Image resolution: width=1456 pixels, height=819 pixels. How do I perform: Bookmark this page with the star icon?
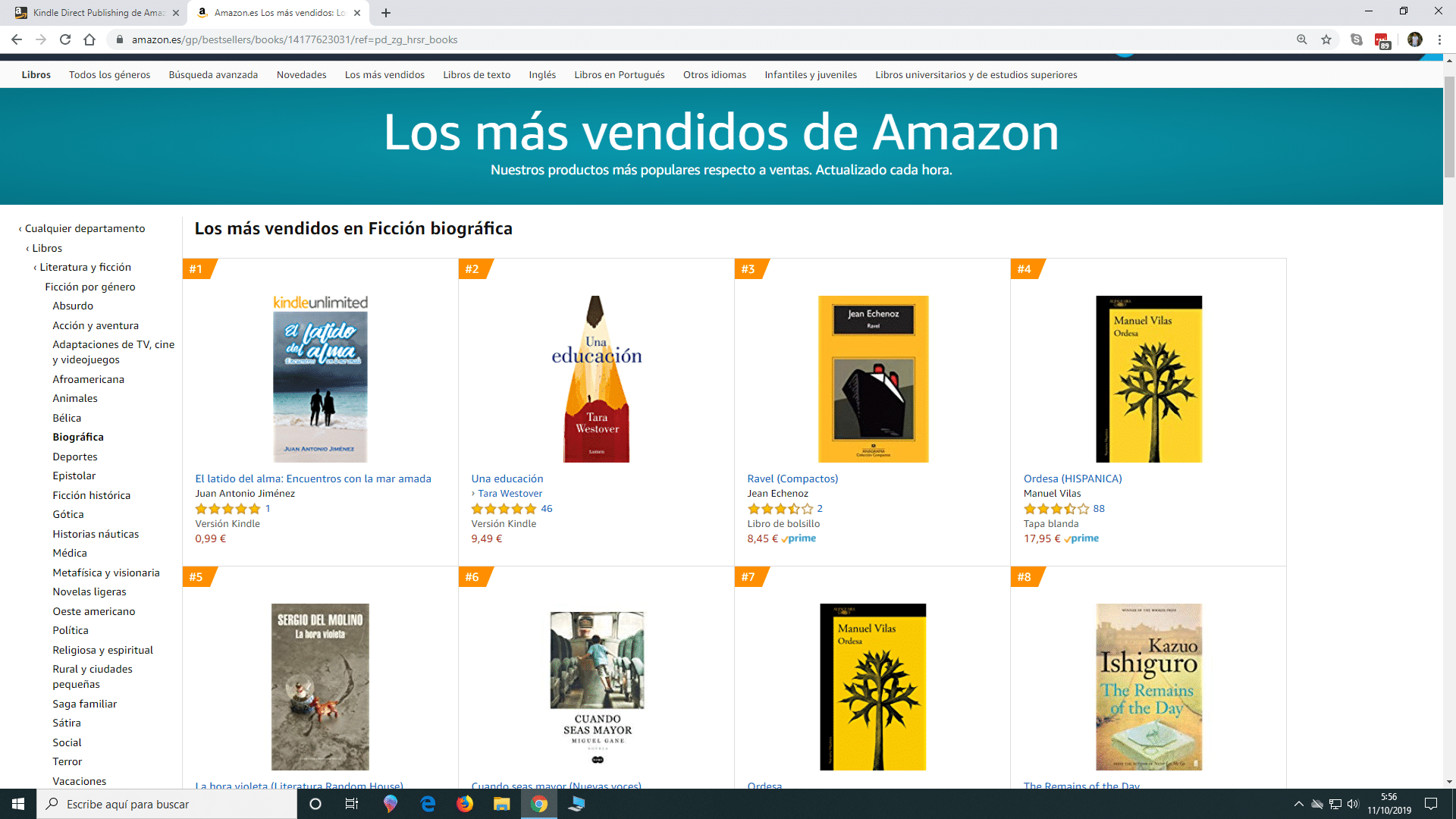1326,39
